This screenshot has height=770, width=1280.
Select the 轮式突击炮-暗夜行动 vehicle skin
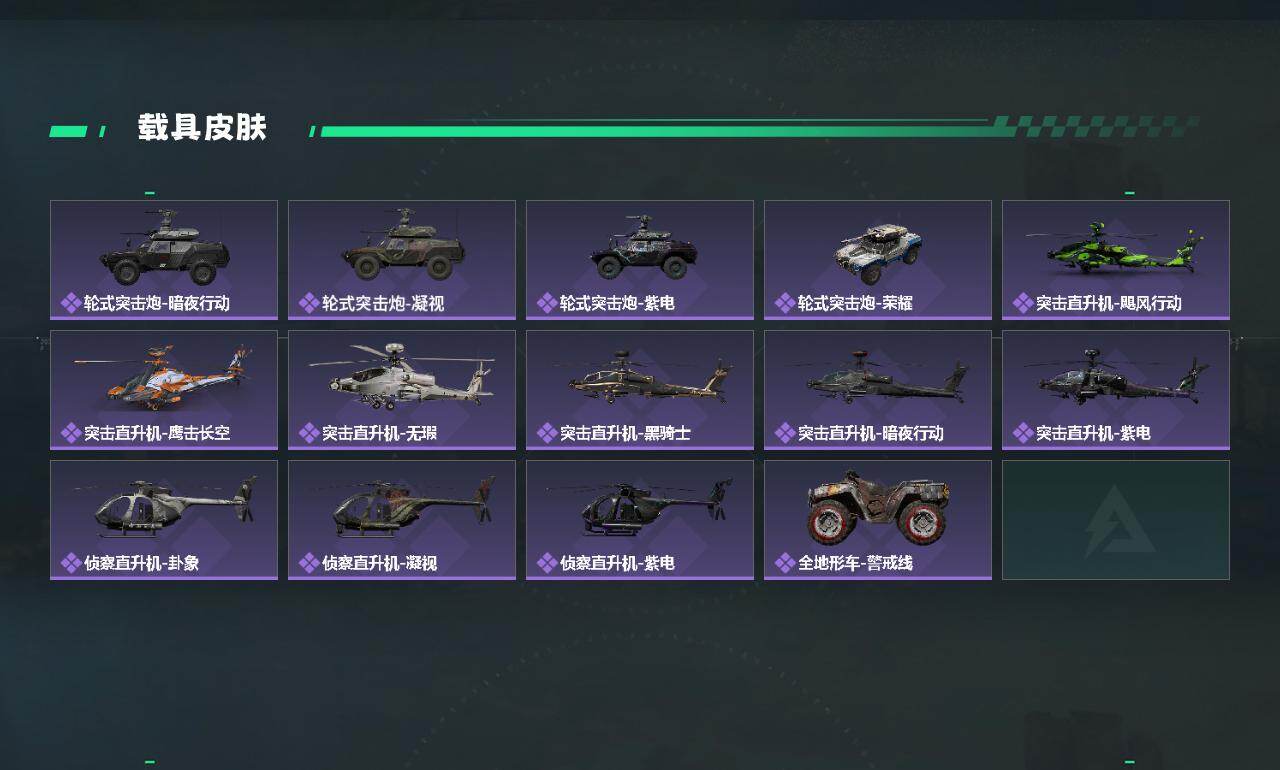tap(164, 260)
